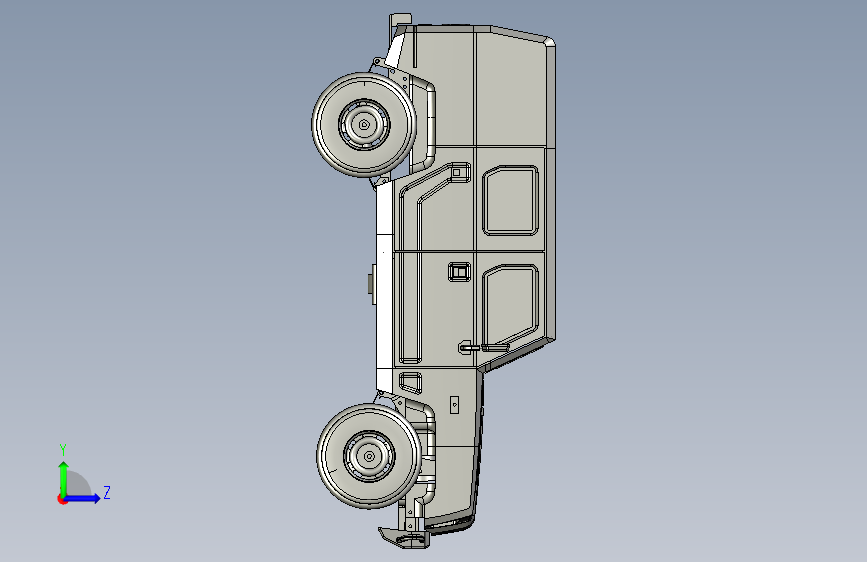
Task: Click the blue Z axis arrow of the triad
Action: point(83,498)
